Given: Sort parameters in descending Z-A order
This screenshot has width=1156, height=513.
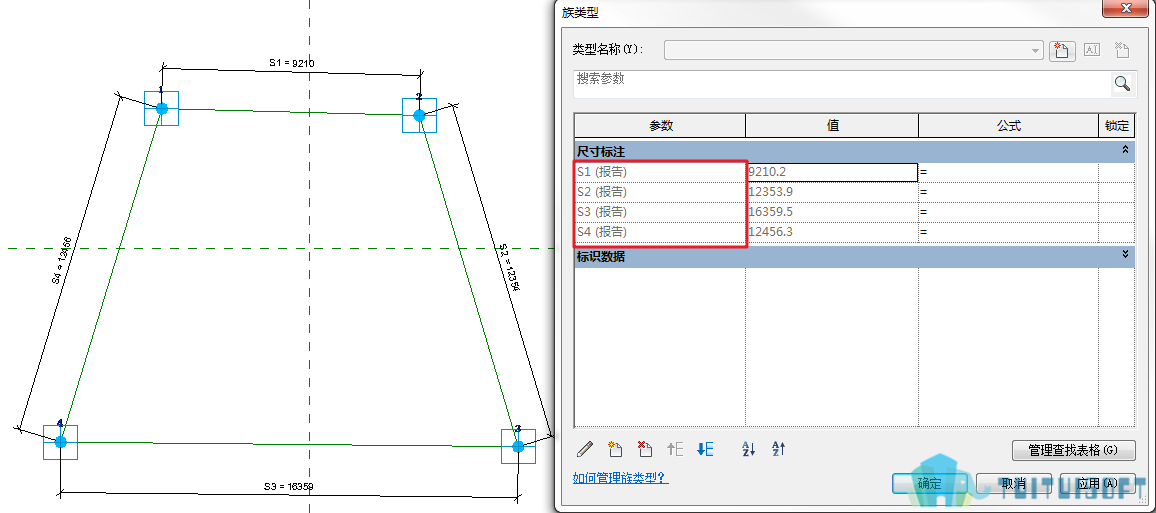Looking at the screenshot, I should click(x=779, y=448).
